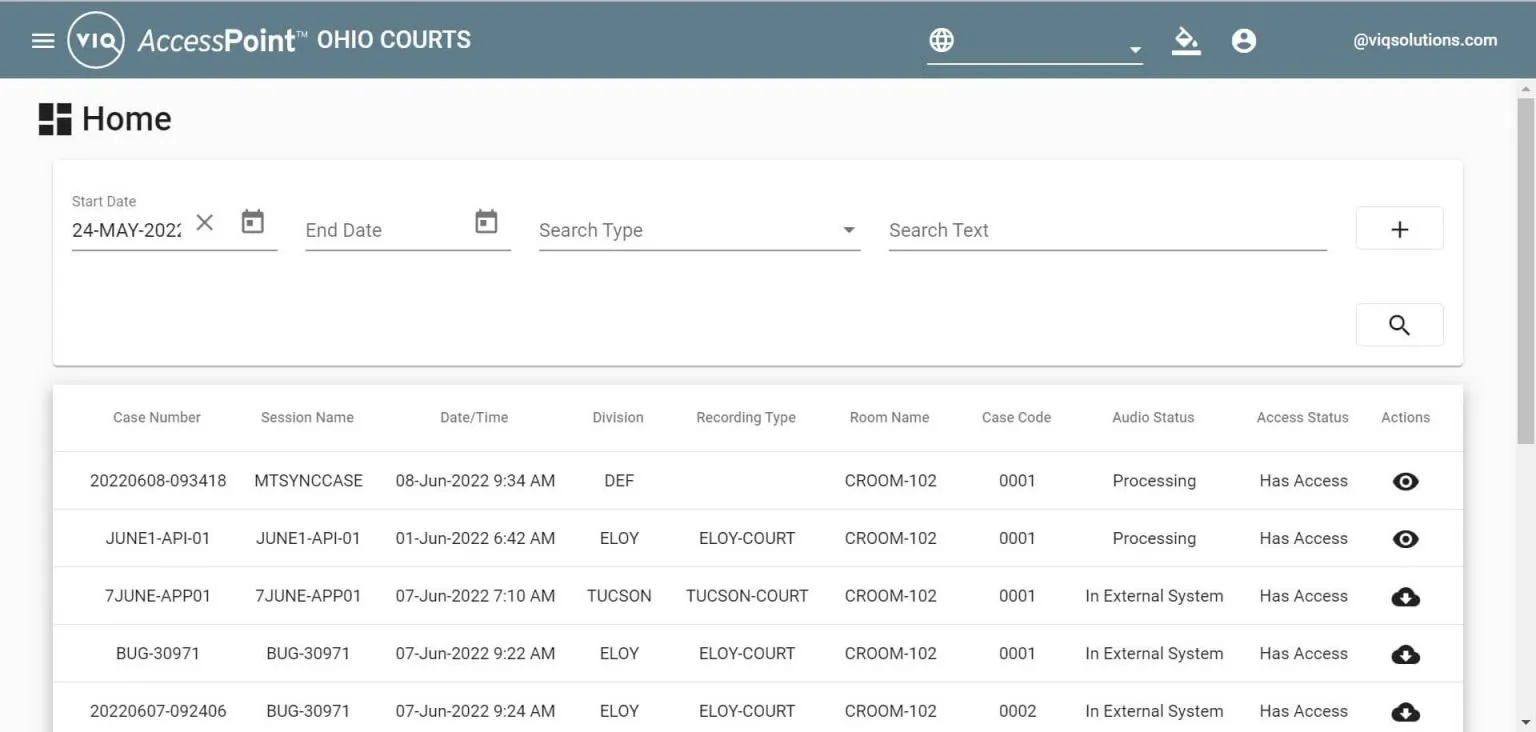Open the End Date calendar picker
Viewport: 1536px width, 732px height.
pyautogui.click(x=486, y=222)
